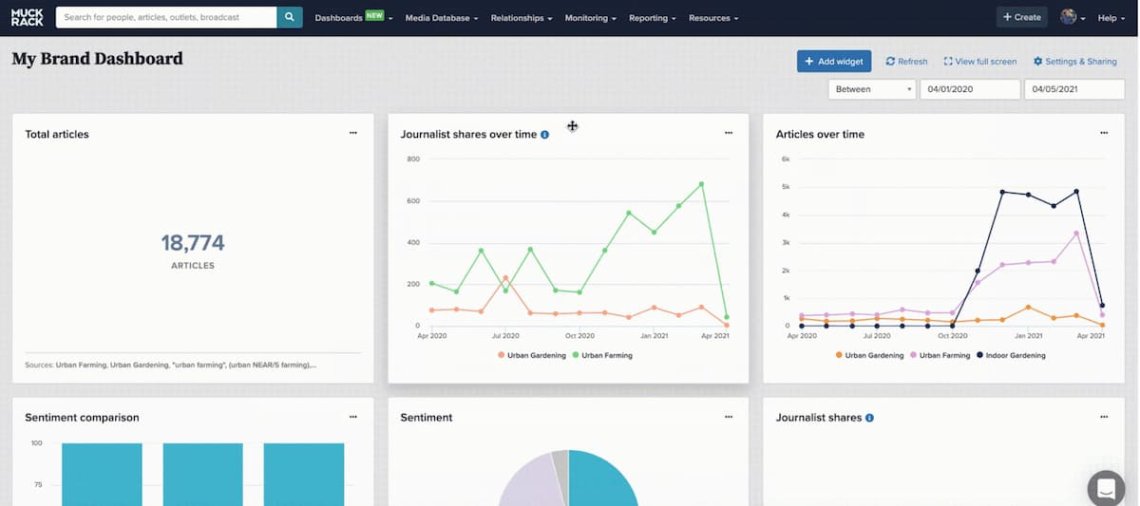This screenshot has width=1140, height=506.
Task: Toggle Urban Farming series in Journalist shares legend
Action: point(602,355)
